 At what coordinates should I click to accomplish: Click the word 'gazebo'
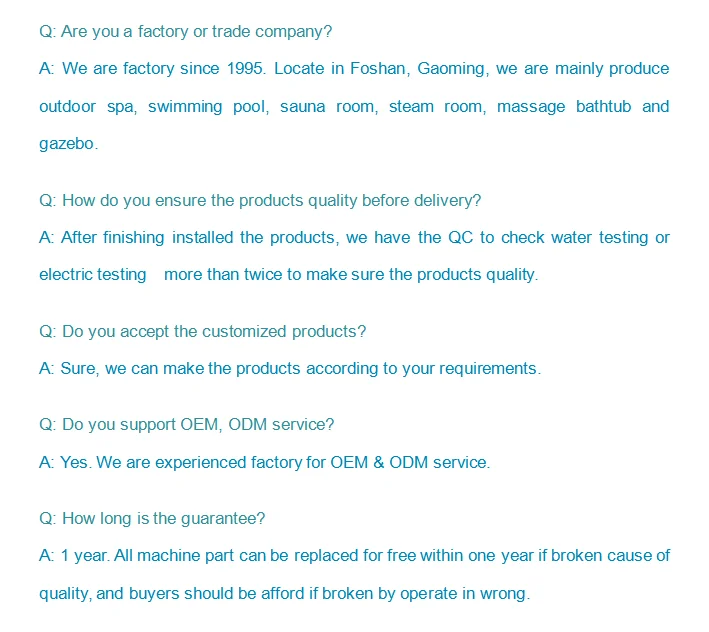(67, 144)
